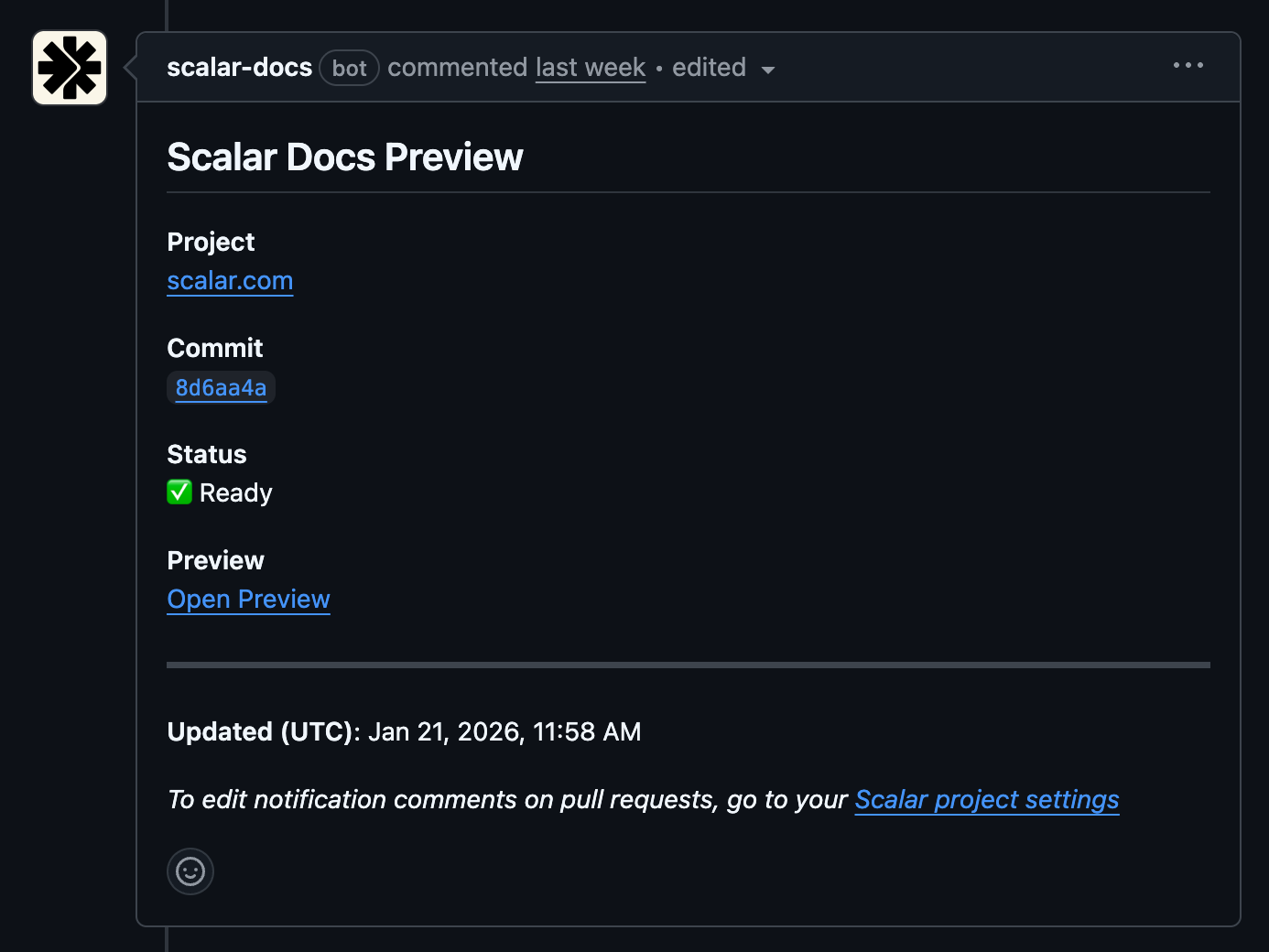Open the comment options ellipsis menu
Screen dimensions: 1269x952
(x=1188, y=65)
